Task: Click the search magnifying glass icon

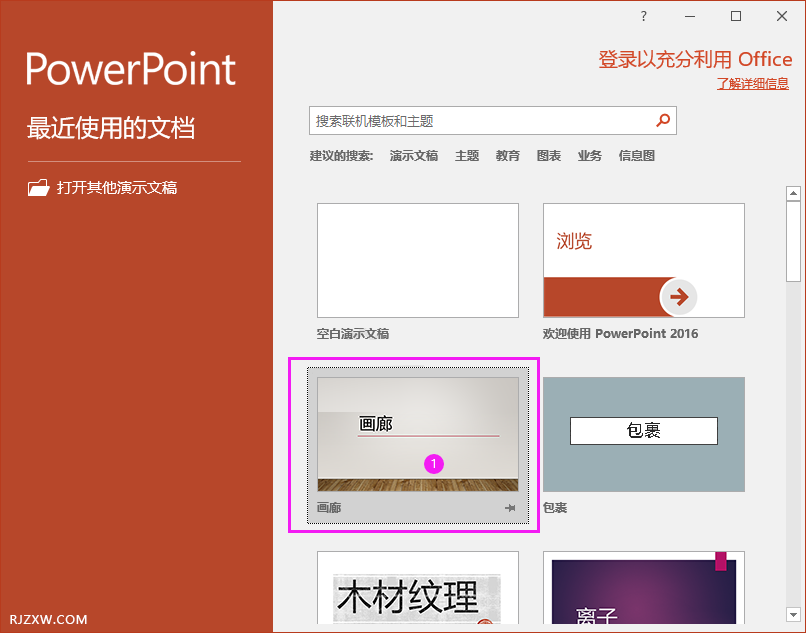Action: pos(663,120)
